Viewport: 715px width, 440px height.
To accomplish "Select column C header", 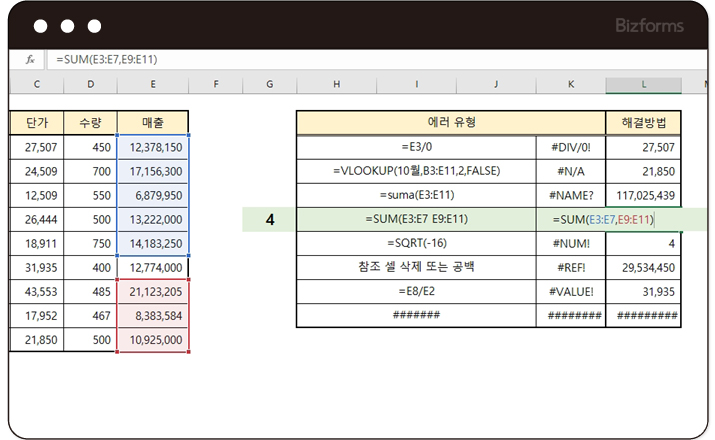I will pyautogui.click(x=37, y=84).
